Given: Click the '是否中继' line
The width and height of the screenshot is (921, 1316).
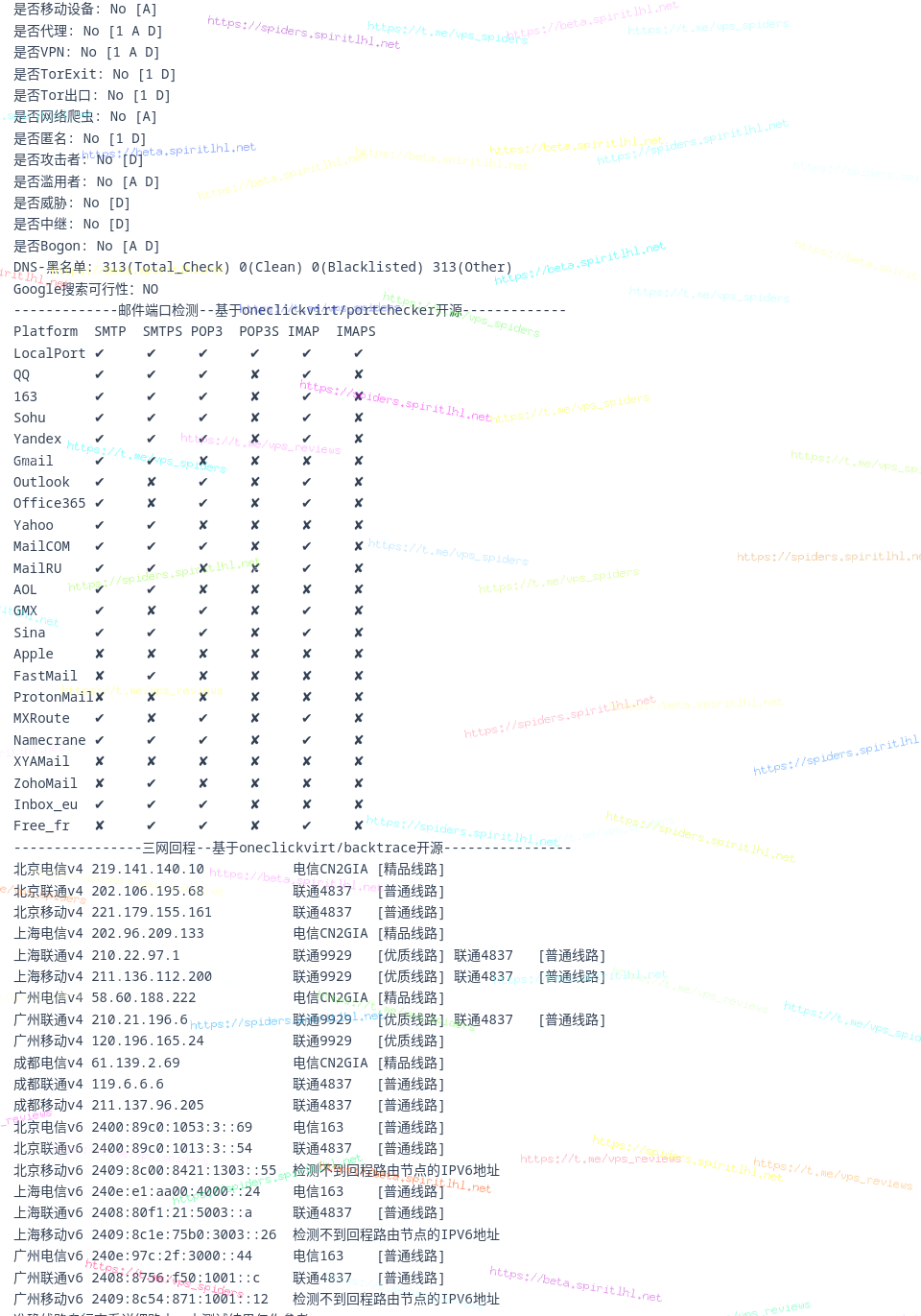Looking at the screenshot, I should pyautogui.click(x=72, y=225).
